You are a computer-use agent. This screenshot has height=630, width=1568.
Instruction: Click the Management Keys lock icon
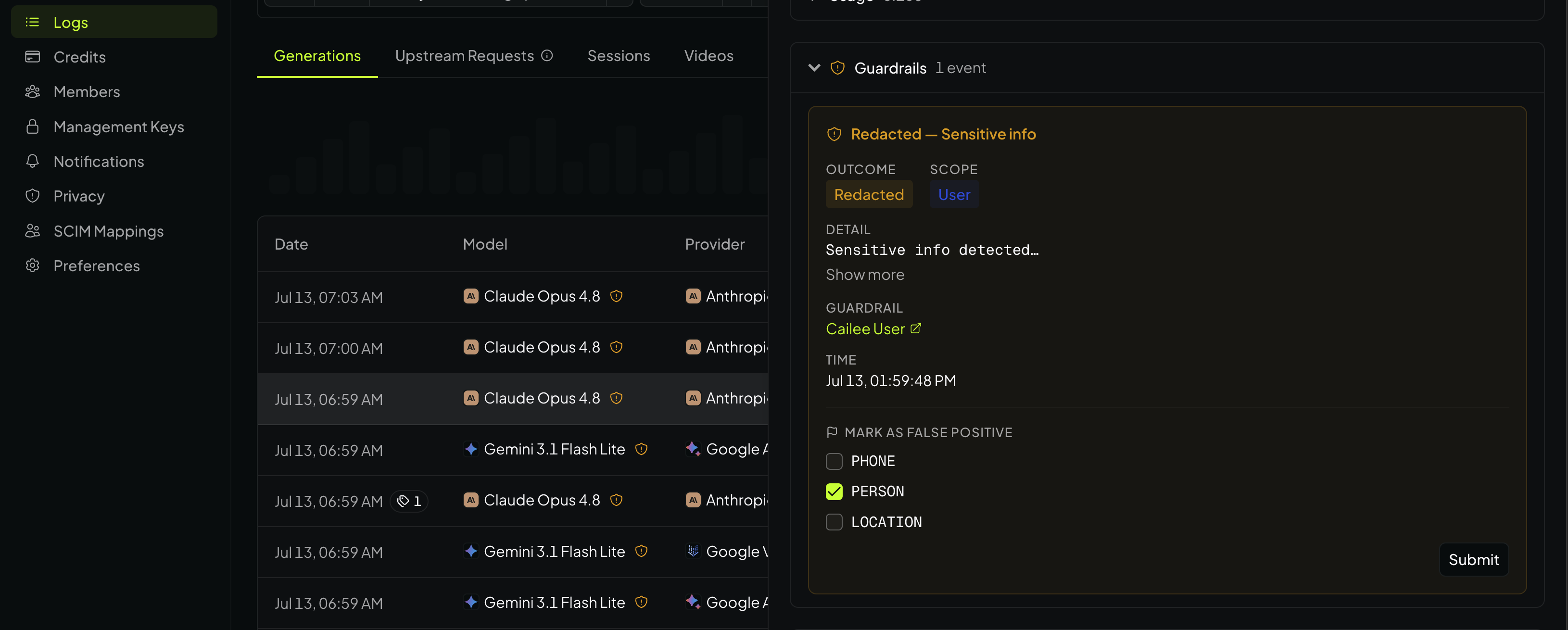pos(32,126)
